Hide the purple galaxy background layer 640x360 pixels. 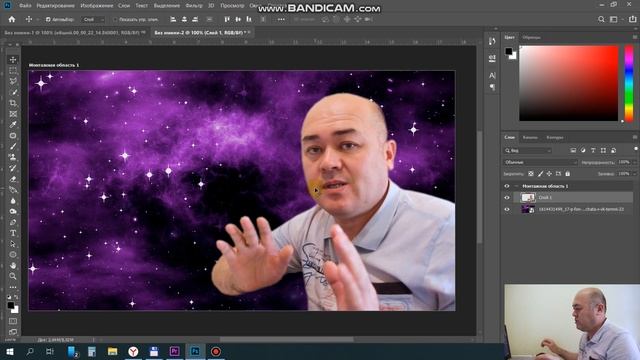coord(507,209)
